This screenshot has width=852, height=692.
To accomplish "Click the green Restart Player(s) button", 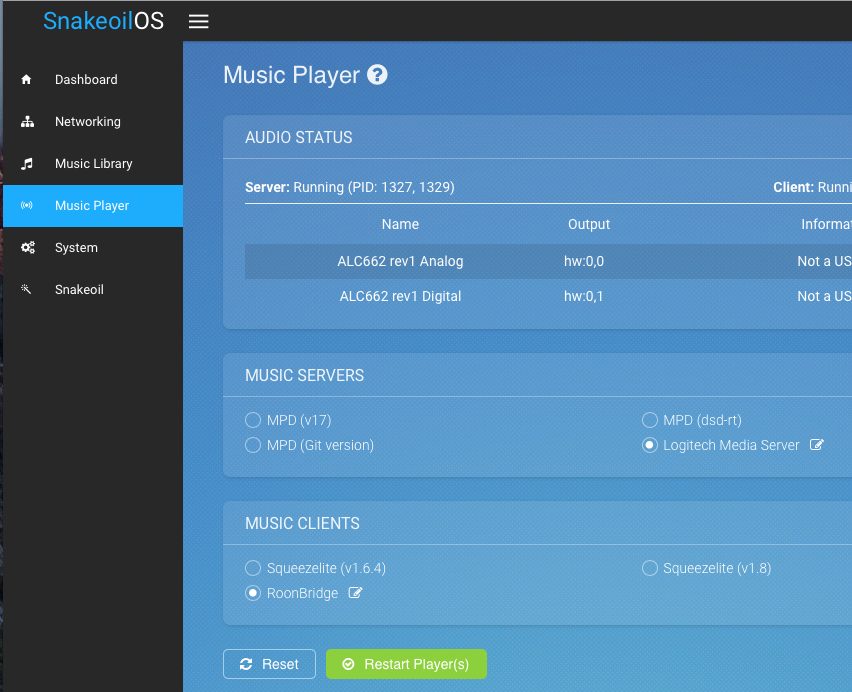I will point(406,664).
